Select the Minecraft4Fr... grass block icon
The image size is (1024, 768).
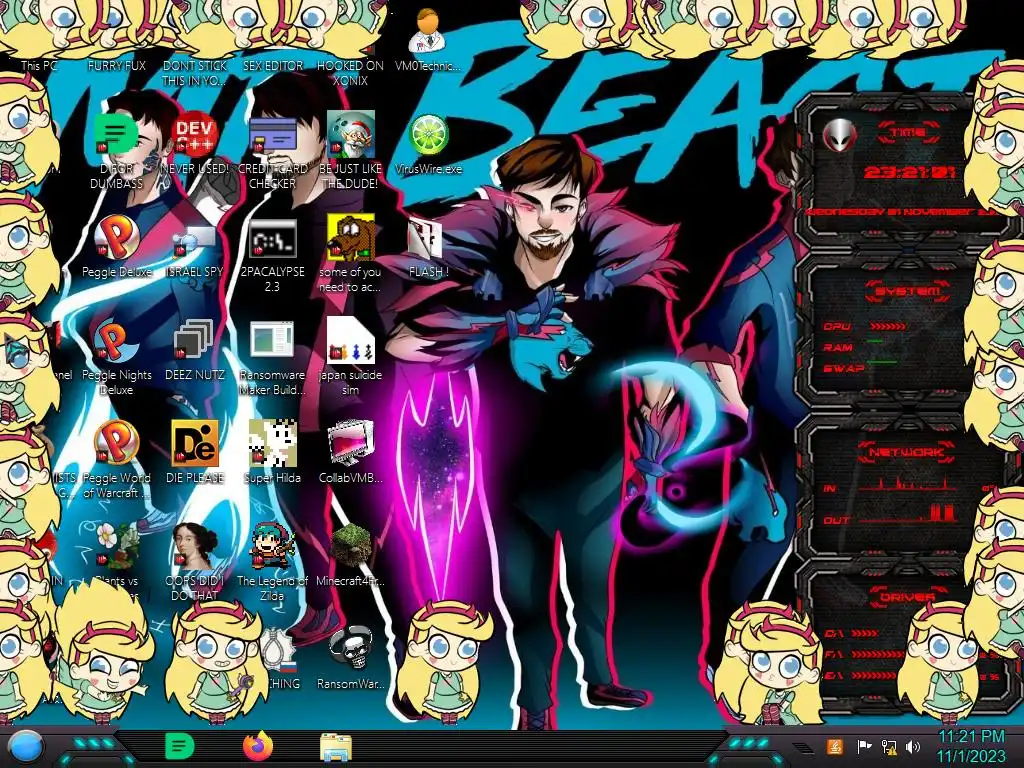point(350,546)
